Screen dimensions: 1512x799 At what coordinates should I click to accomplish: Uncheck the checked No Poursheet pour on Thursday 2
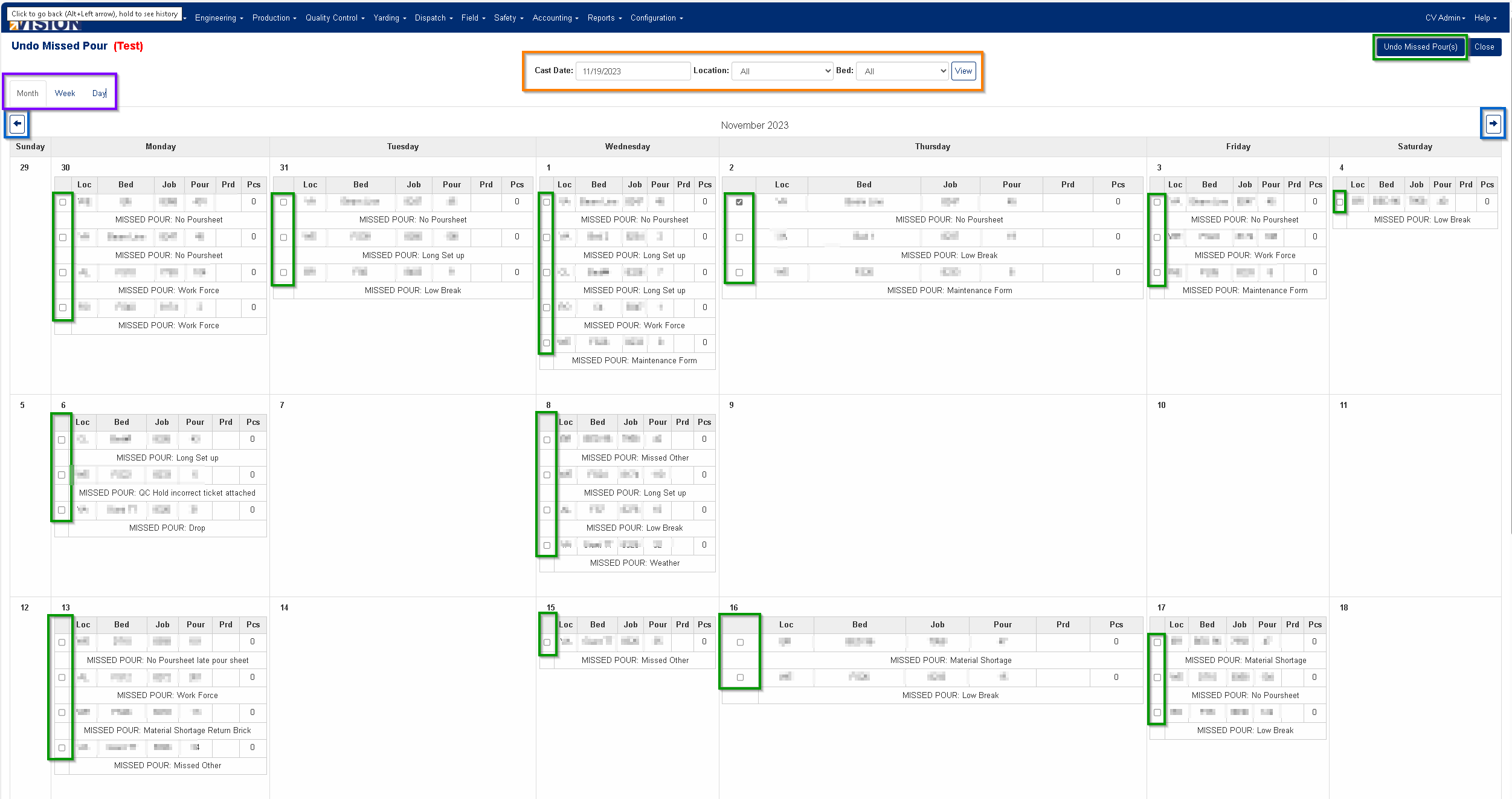pyautogui.click(x=739, y=202)
